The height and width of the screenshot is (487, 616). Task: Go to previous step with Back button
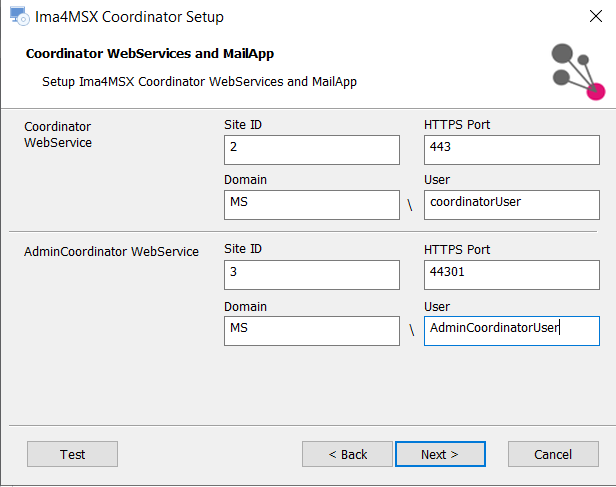(347, 454)
